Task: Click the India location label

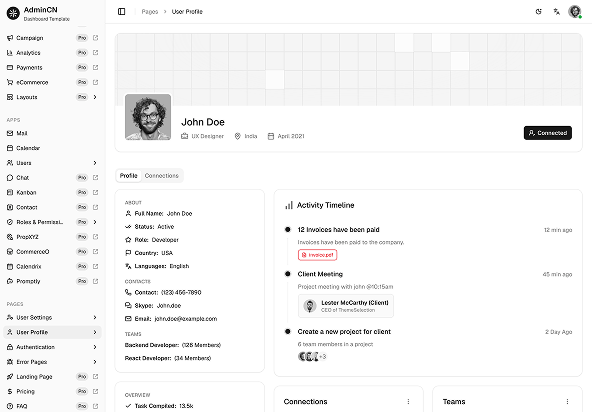Action: click(251, 136)
